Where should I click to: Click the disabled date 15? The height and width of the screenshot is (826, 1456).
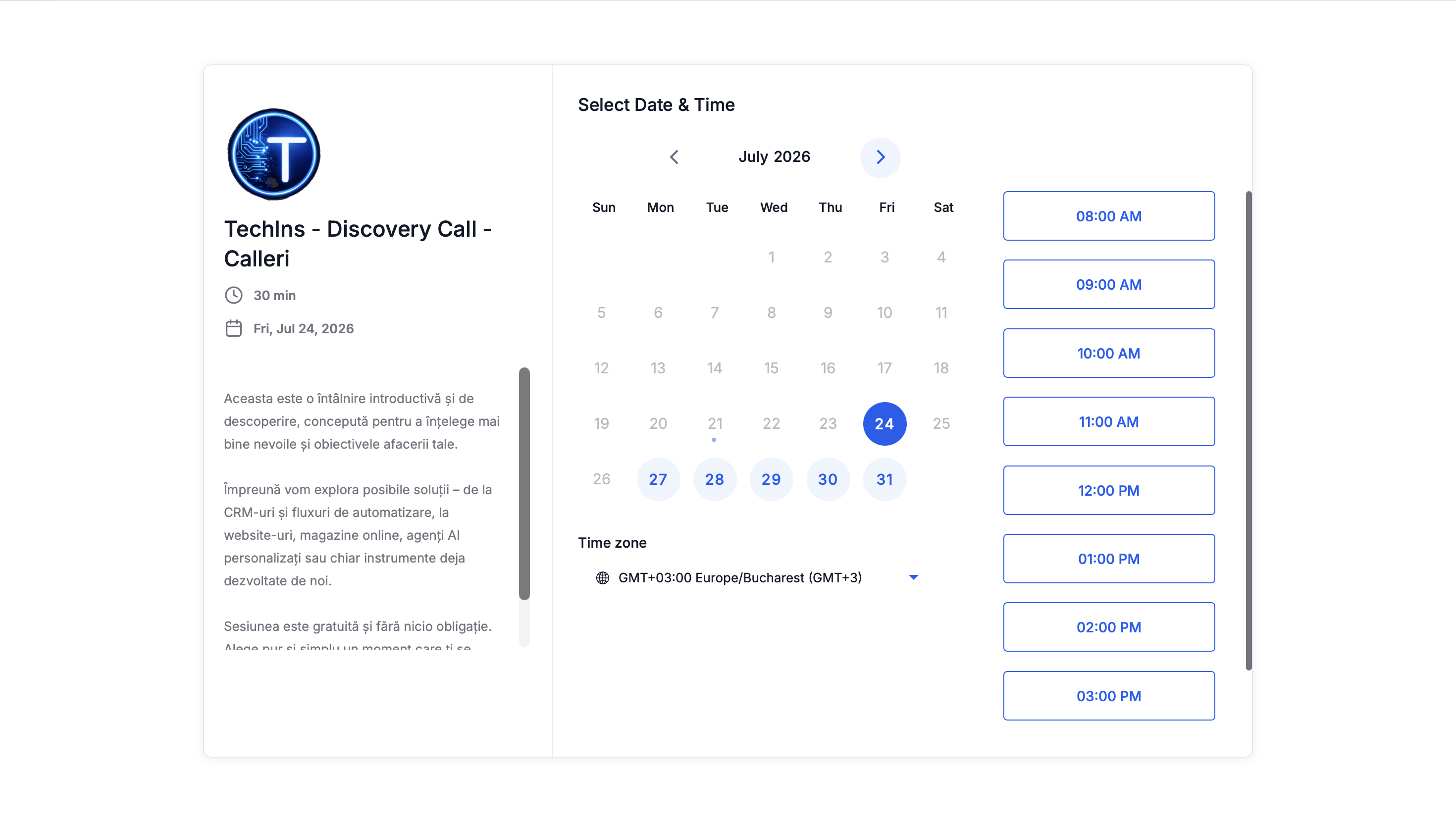771,368
